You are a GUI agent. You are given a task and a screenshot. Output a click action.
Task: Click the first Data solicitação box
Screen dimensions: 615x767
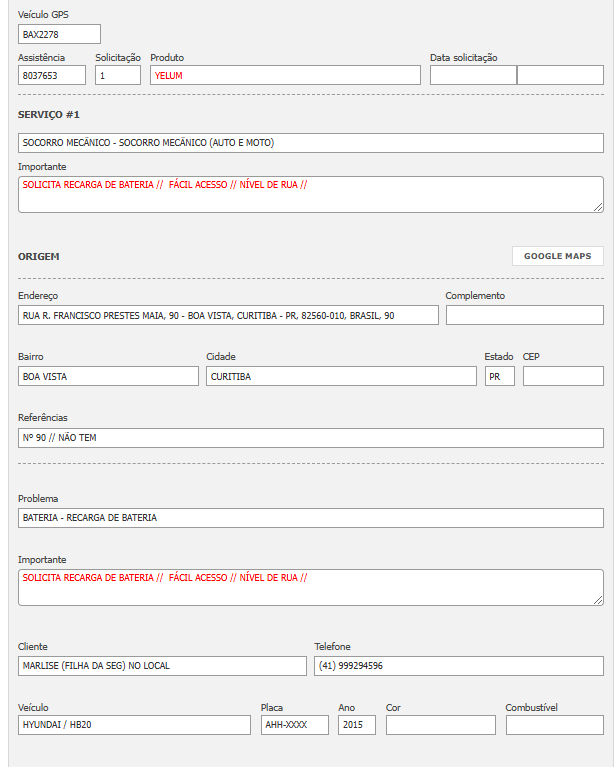click(472, 75)
